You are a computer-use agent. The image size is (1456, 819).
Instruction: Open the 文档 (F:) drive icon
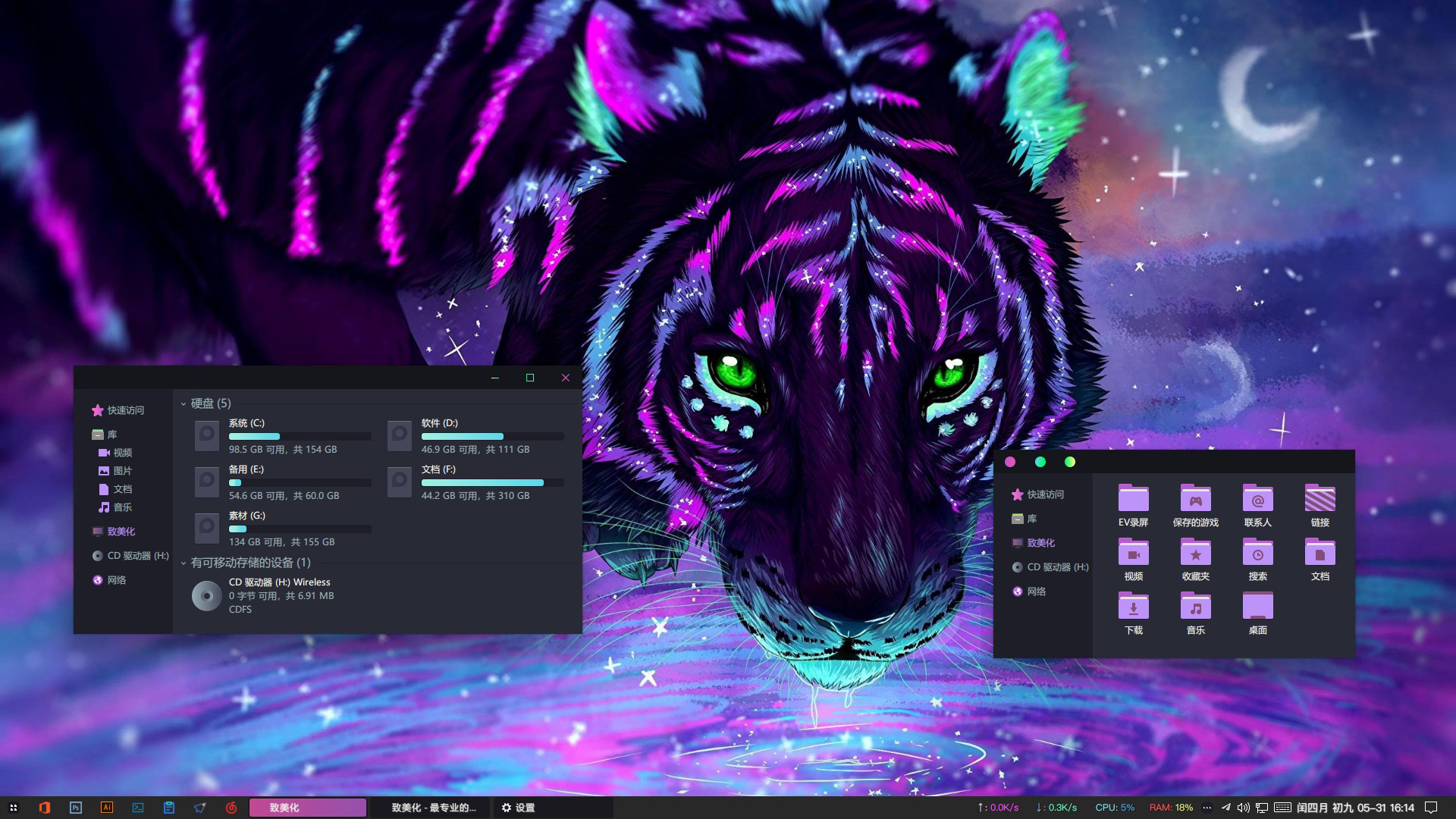[400, 482]
